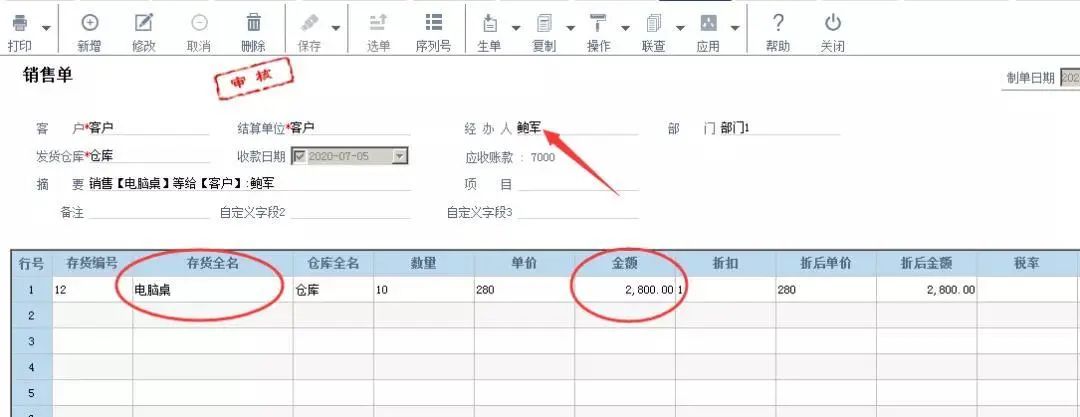
Task: Open the 收款日期 date dropdown
Action: 400,156
